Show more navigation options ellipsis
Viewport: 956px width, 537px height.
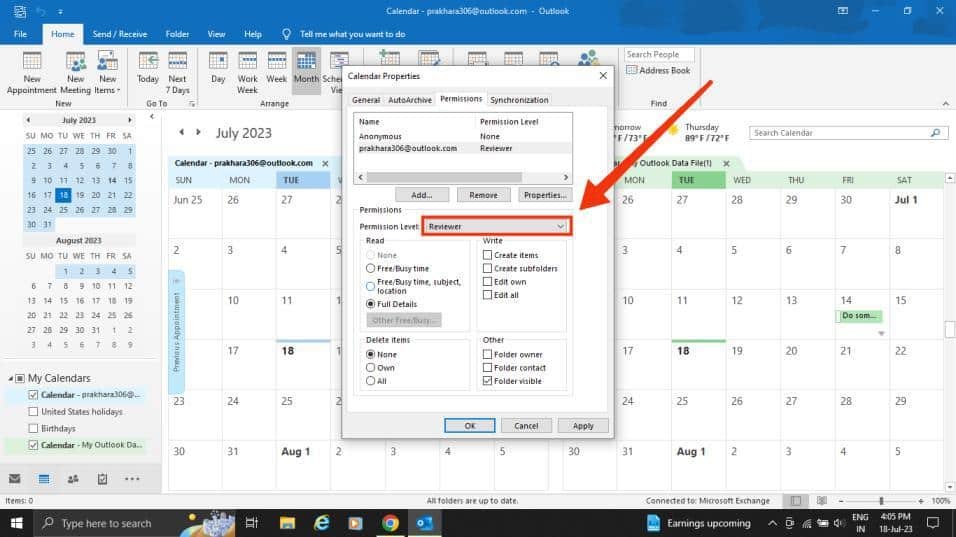pyautogui.click(x=132, y=479)
